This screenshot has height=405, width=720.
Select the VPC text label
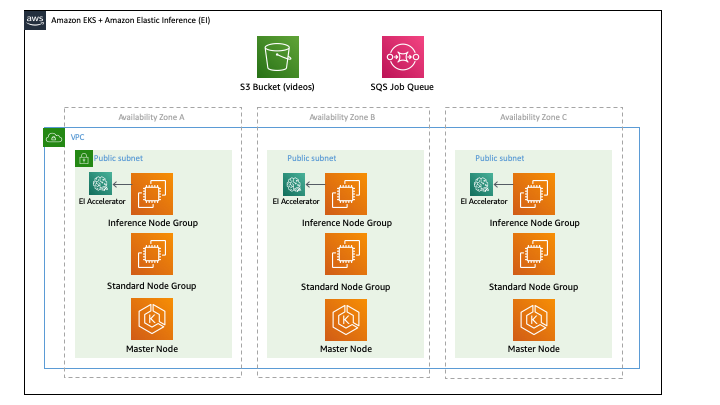tap(78, 137)
